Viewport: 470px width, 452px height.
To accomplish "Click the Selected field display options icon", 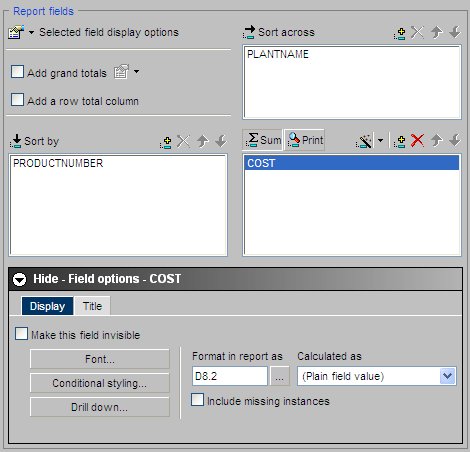I will pyautogui.click(x=16, y=32).
